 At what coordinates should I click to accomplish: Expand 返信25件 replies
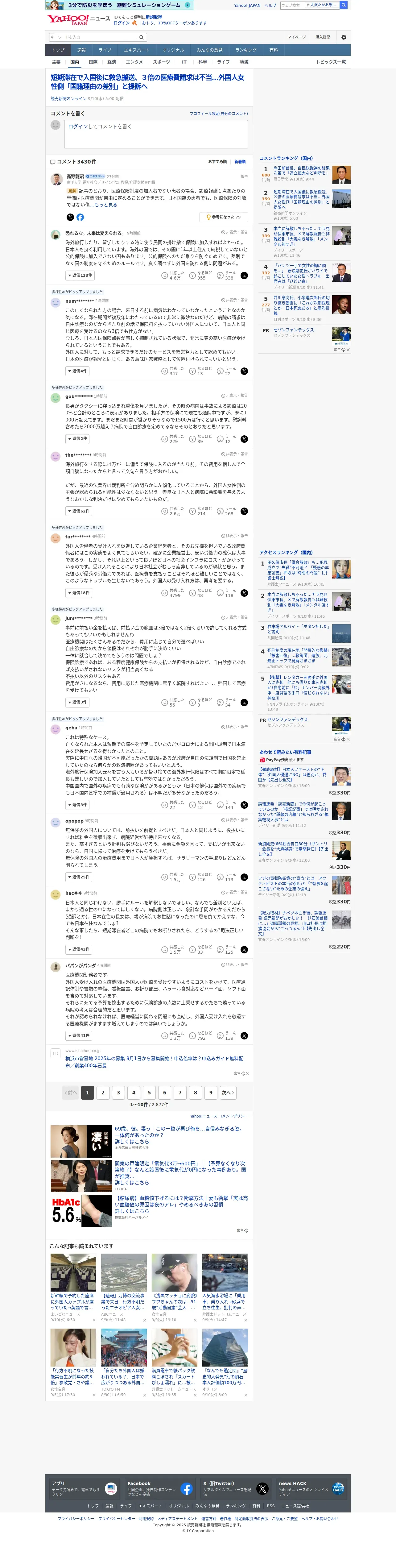78,877
